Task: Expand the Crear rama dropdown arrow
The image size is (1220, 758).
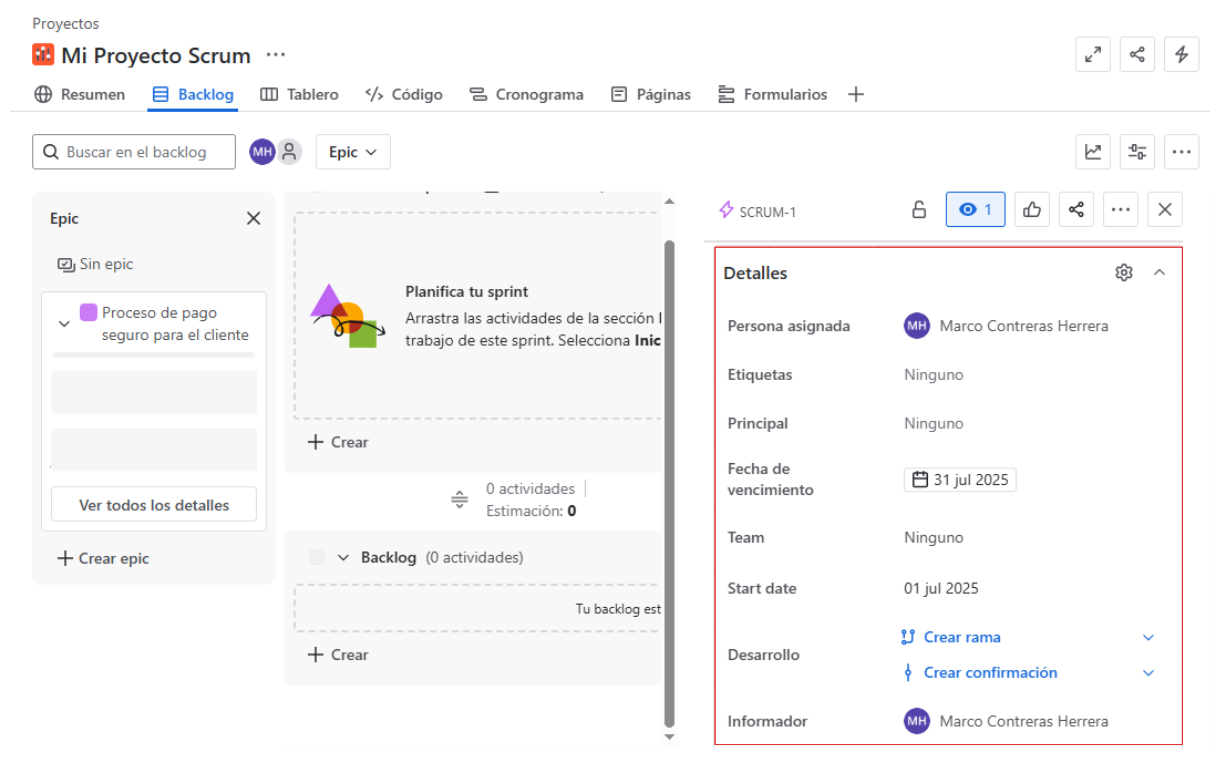Action: click(1148, 638)
